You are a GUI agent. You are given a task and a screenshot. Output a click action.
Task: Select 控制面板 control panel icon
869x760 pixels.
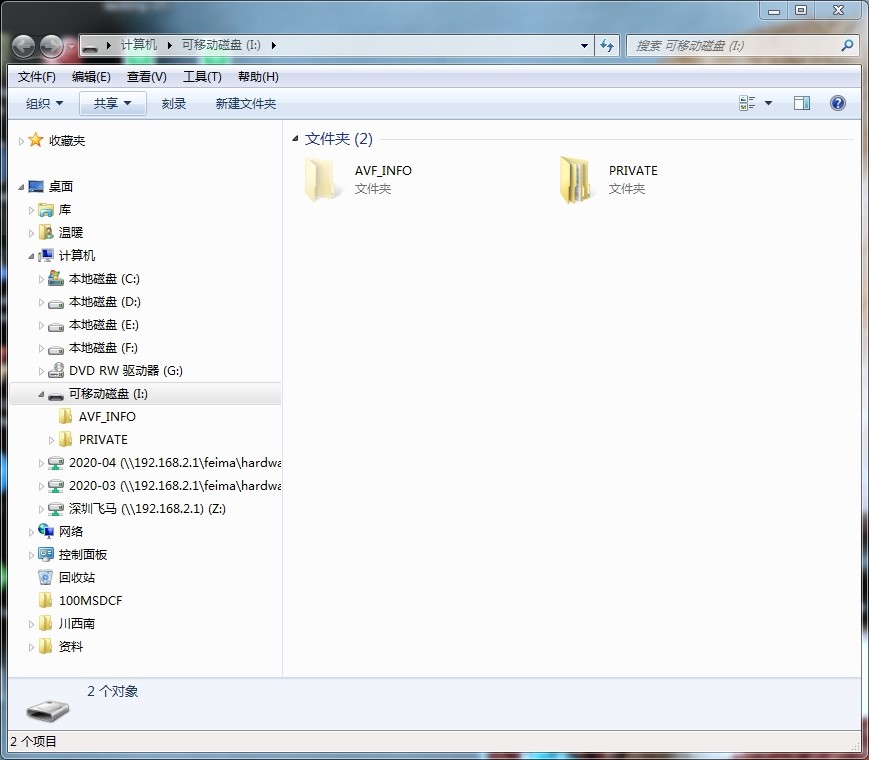coord(46,554)
